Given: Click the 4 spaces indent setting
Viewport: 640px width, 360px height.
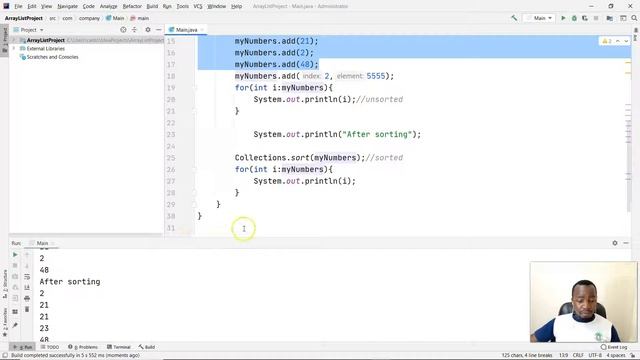Looking at the screenshot, I should (x=616, y=356).
